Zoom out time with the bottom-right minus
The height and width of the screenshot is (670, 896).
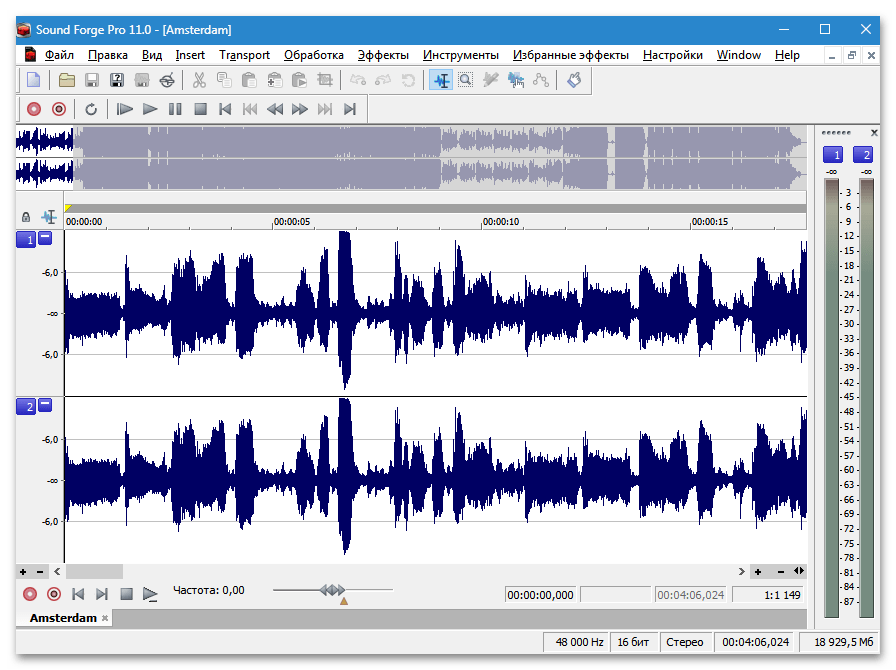pos(781,572)
